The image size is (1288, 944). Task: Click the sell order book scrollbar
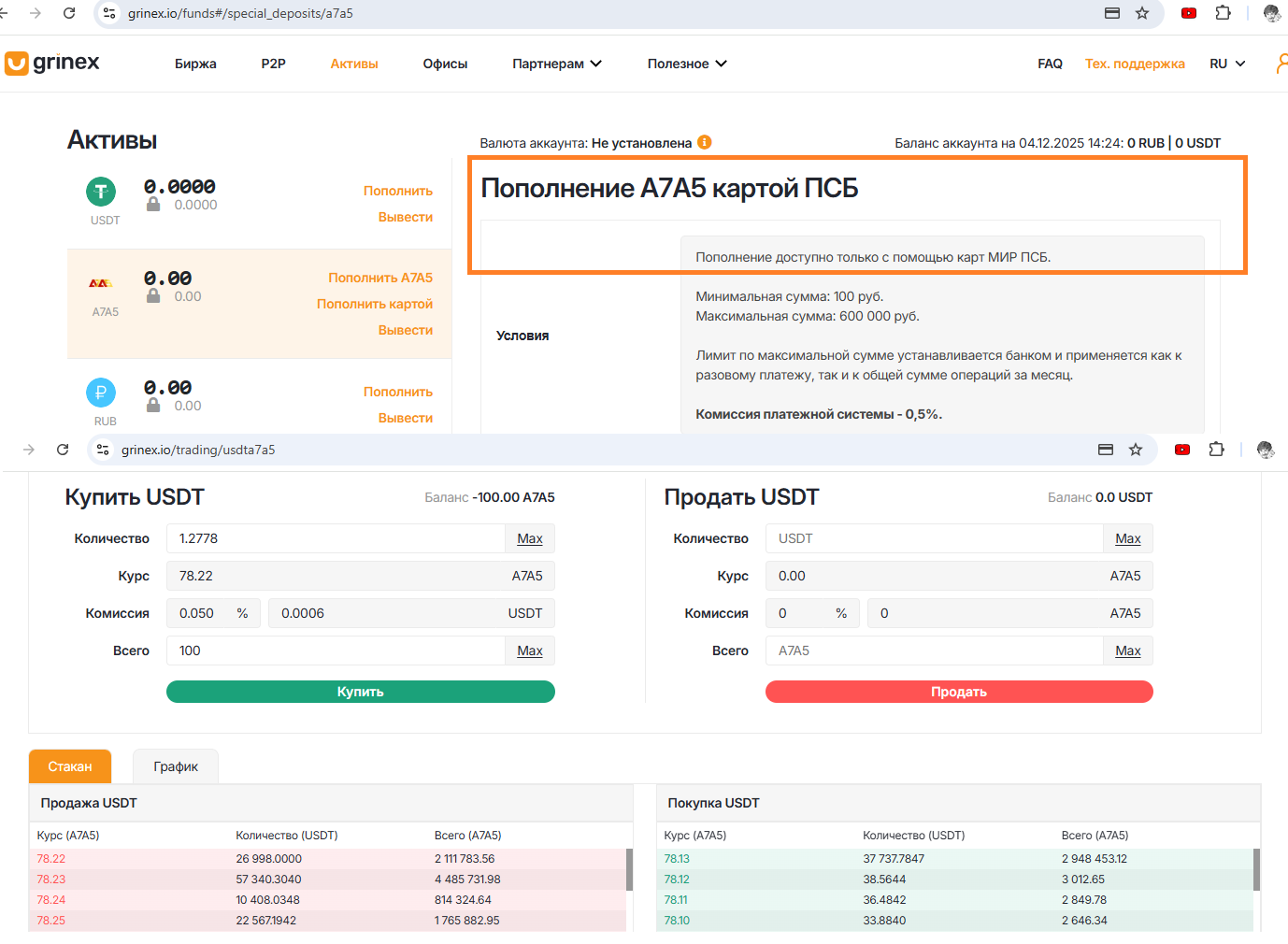(629, 869)
